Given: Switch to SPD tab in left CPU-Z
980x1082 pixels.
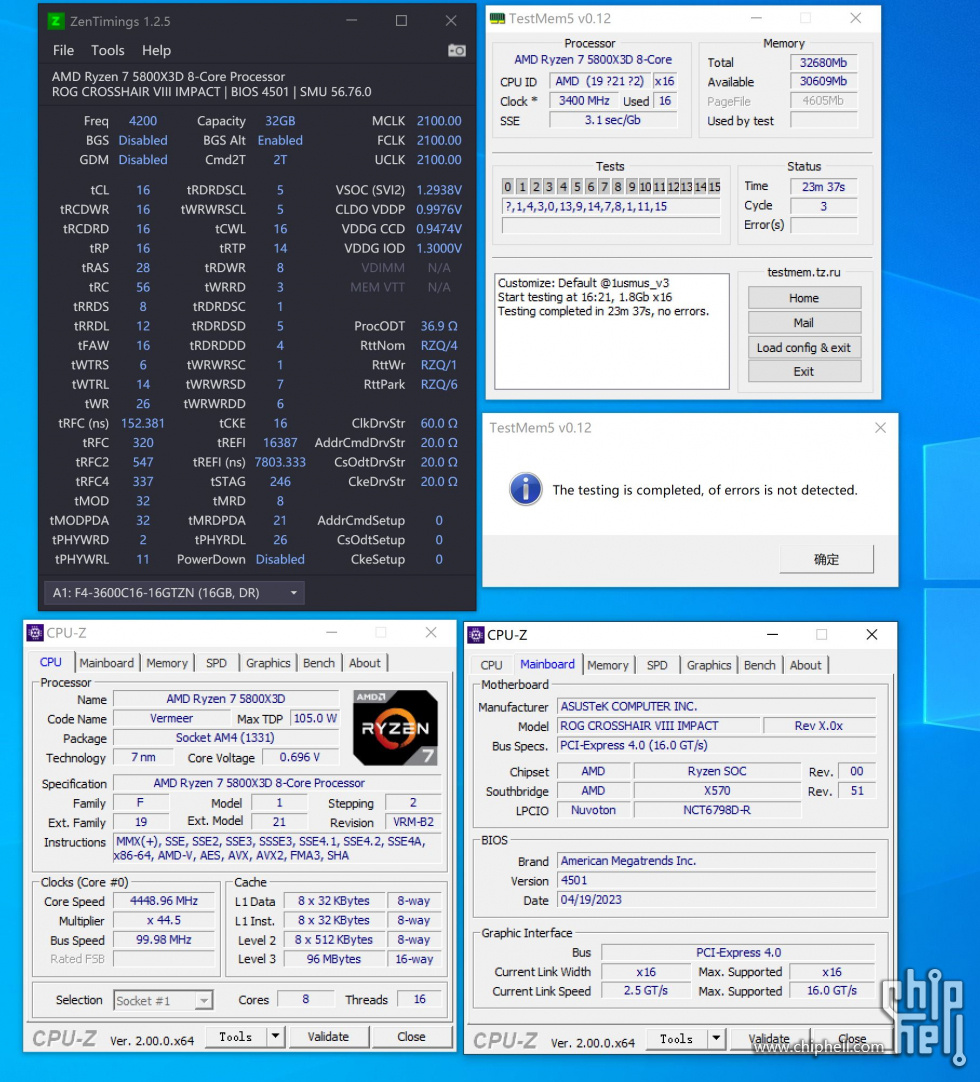Looking at the screenshot, I should (x=216, y=663).
